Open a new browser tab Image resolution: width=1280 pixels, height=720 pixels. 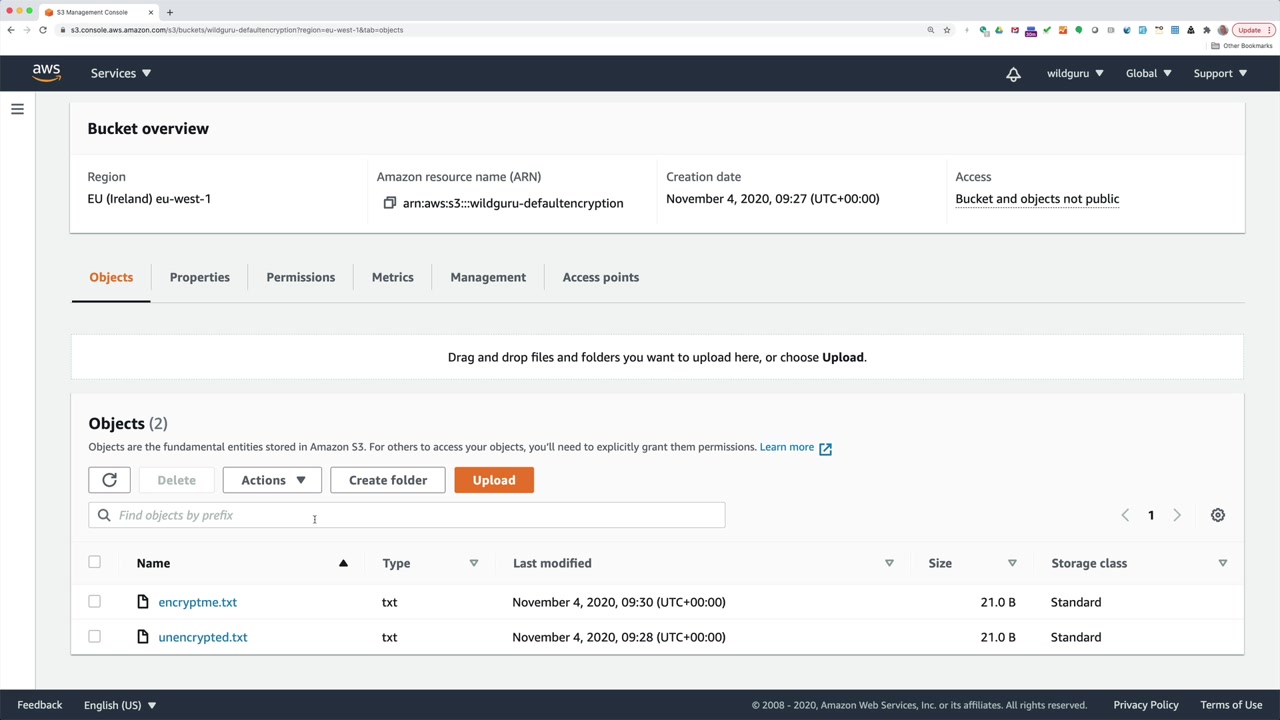pyautogui.click(x=169, y=12)
